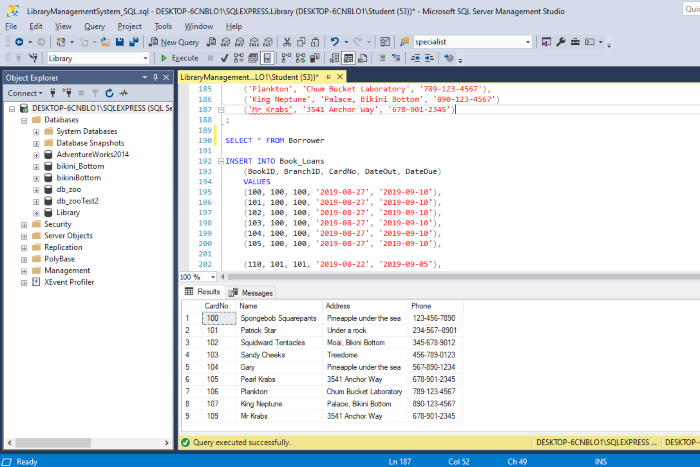Select the XEvent Profiler node

pyautogui.click(x=69, y=282)
